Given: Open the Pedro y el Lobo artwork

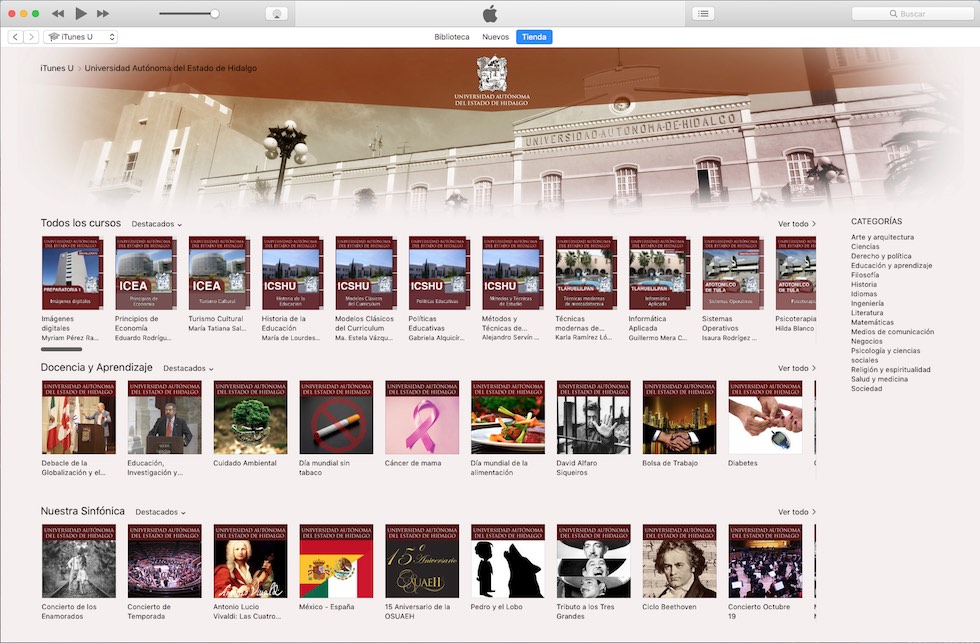Looking at the screenshot, I should point(508,561).
